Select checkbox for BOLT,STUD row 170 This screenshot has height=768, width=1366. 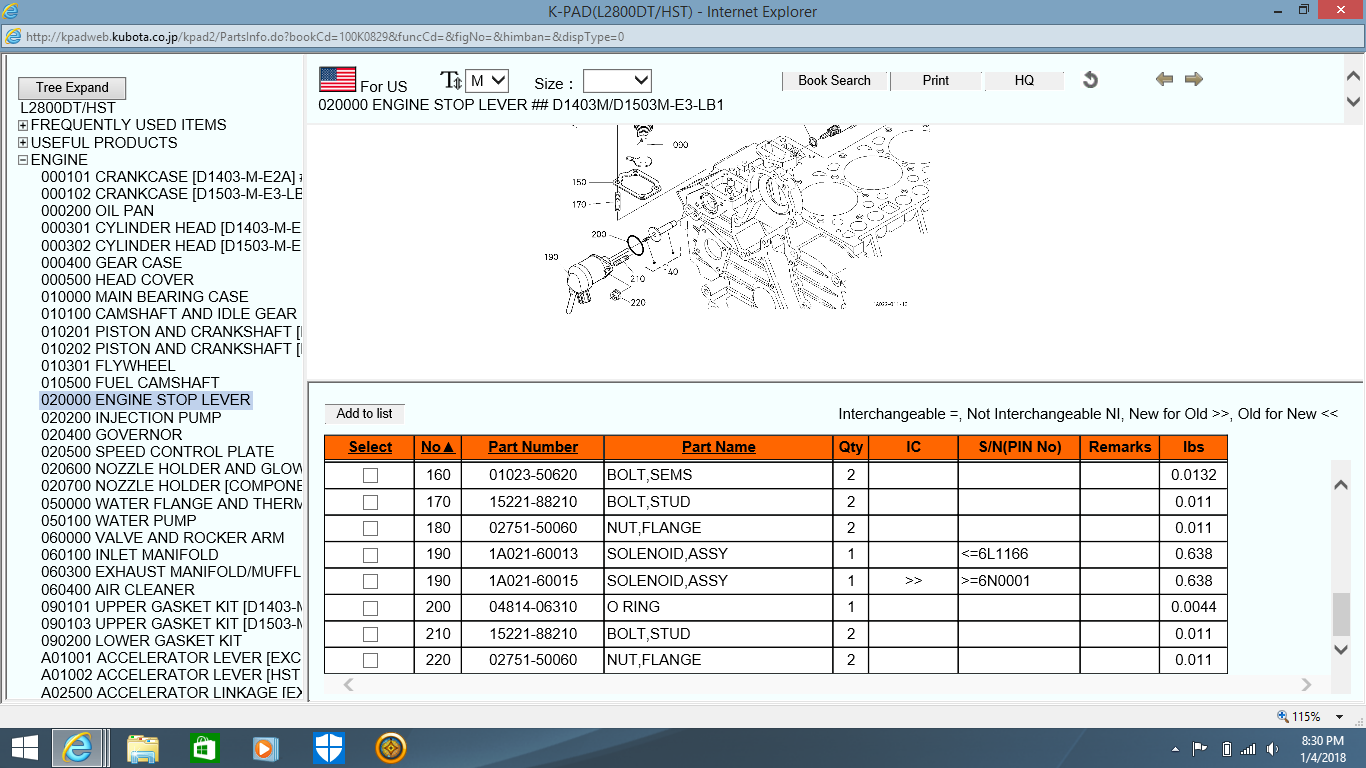tap(370, 502)
